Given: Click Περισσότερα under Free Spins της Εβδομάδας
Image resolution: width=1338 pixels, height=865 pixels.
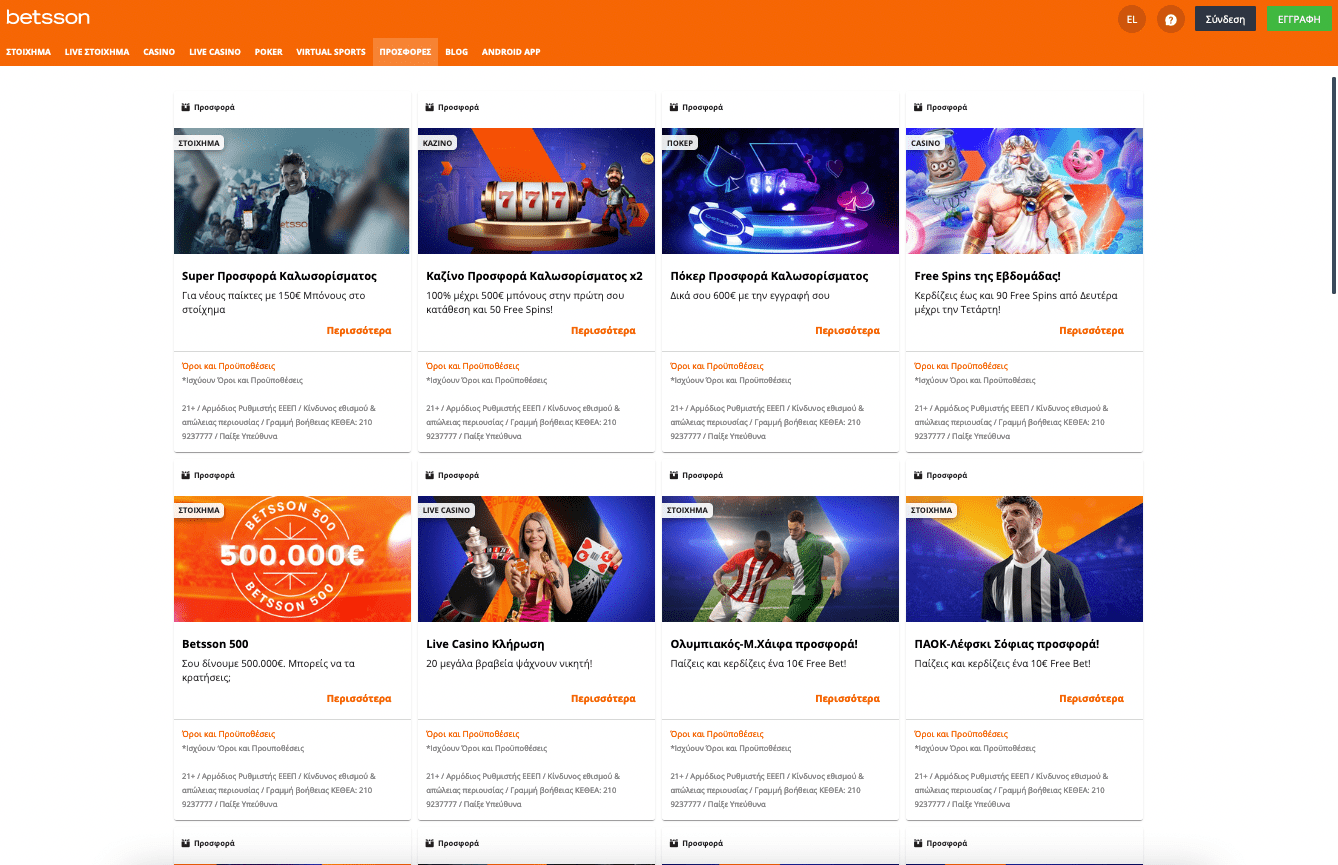Looking at the screenshot, I should click(1091, 330).
